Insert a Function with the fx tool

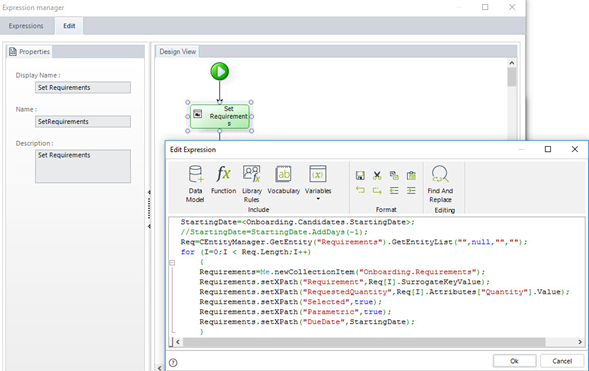pyautogui.click(x=224, y=179)
